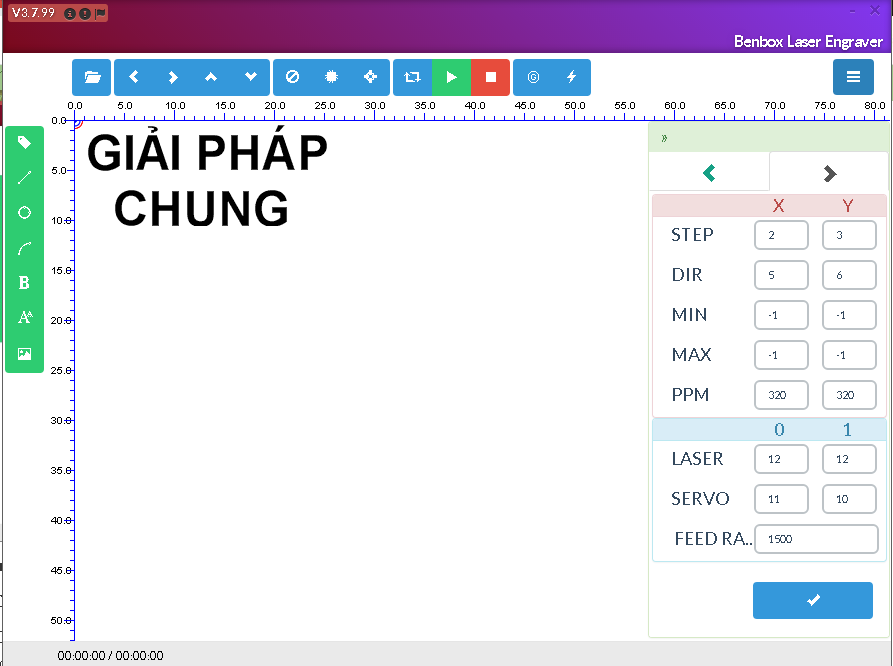Viewport: 893px width, 666px height.
Task: Select the text font tool
Action: [24, 317]
